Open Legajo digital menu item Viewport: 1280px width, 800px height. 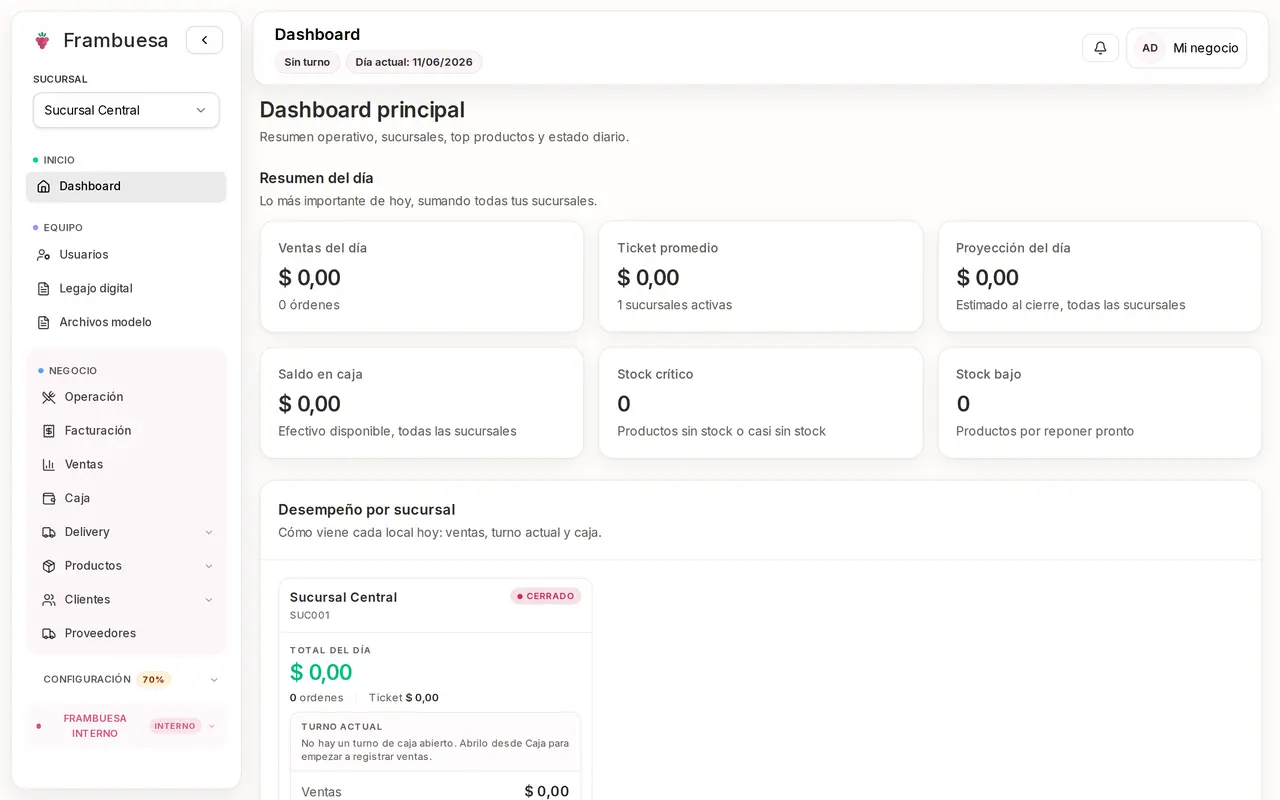(126, 289)
